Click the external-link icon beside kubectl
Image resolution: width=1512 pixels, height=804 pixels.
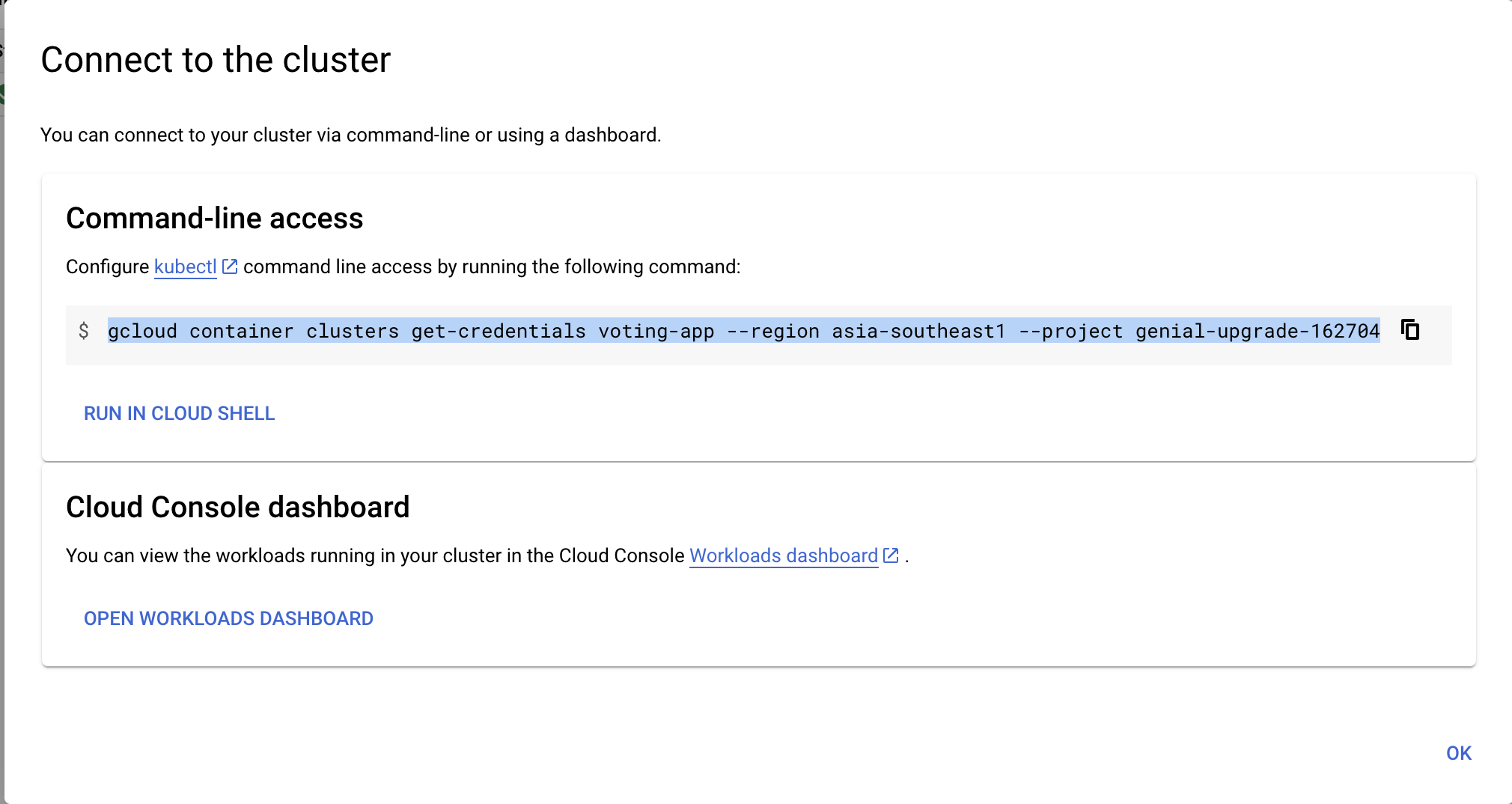point(230,267)
